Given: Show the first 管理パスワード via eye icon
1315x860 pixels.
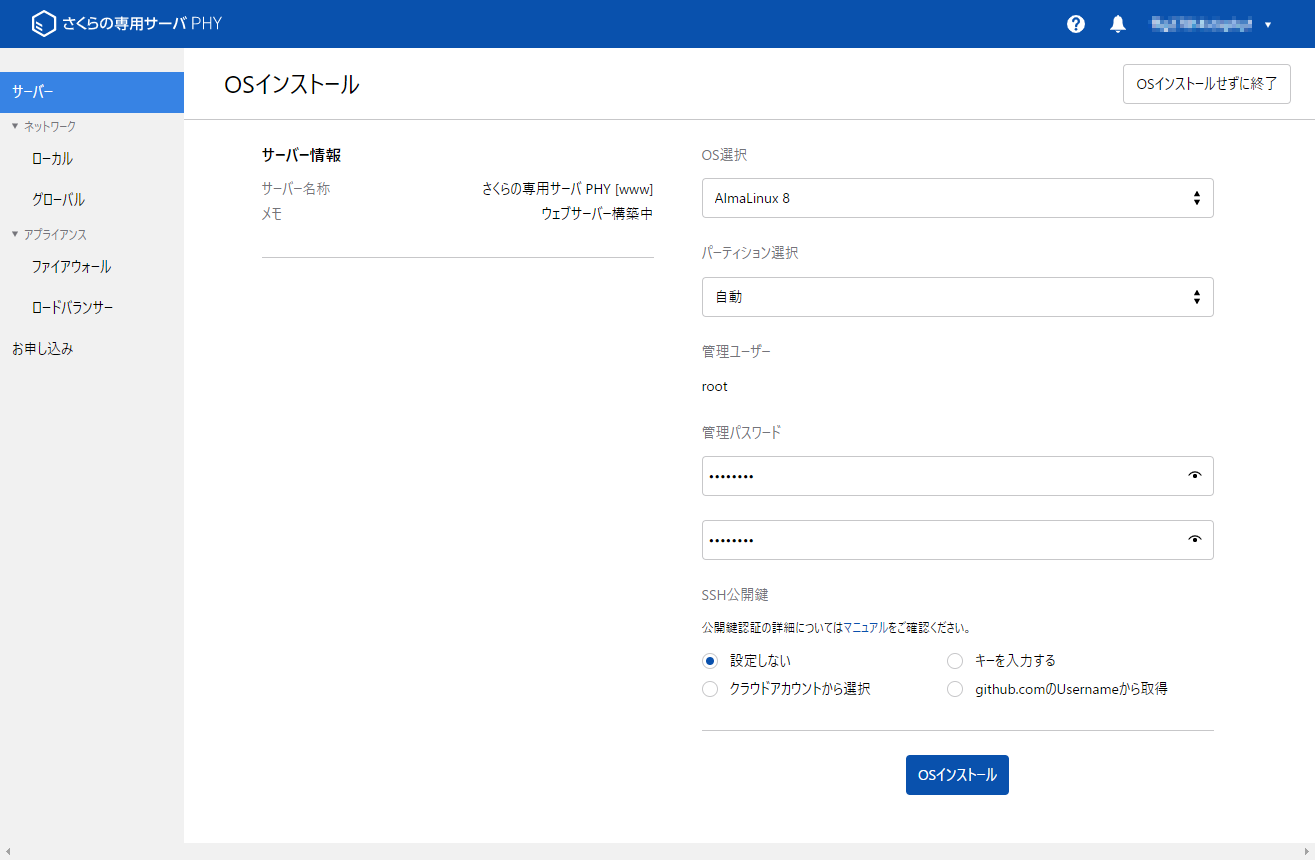Looking at the screenshot, I should 1194,476.
